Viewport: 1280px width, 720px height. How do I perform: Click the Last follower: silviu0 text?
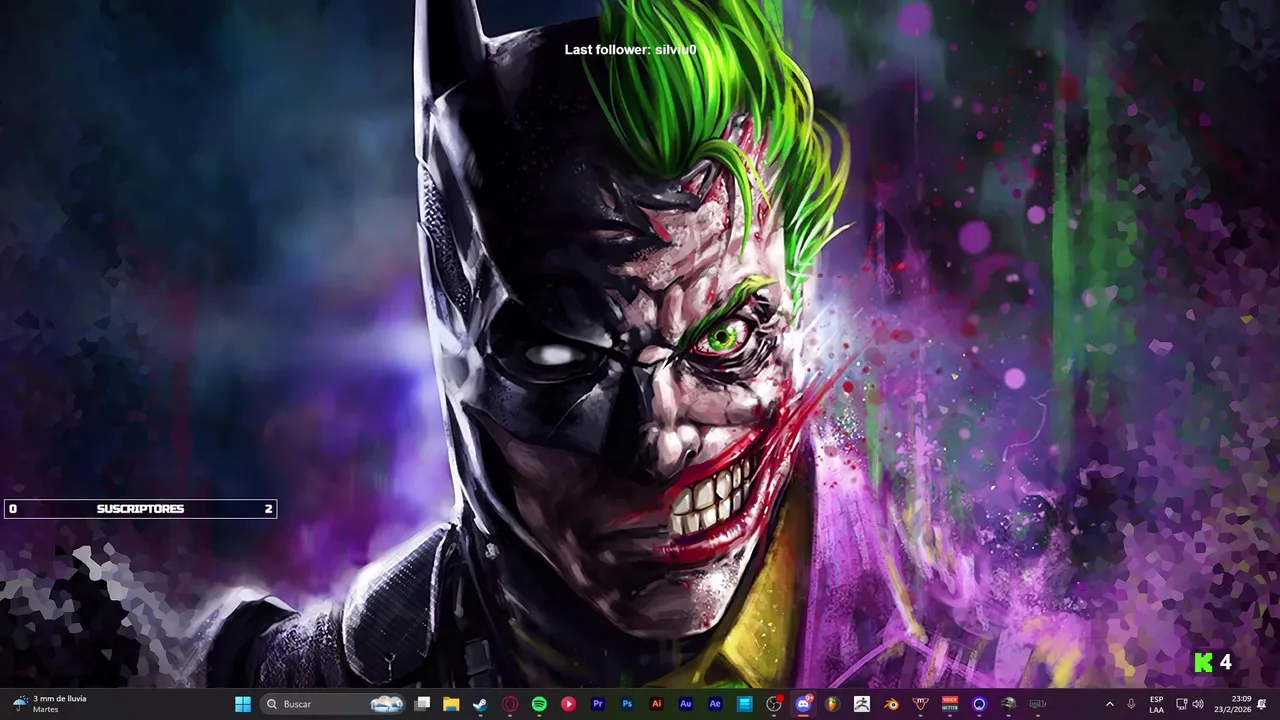click(630, 50)
